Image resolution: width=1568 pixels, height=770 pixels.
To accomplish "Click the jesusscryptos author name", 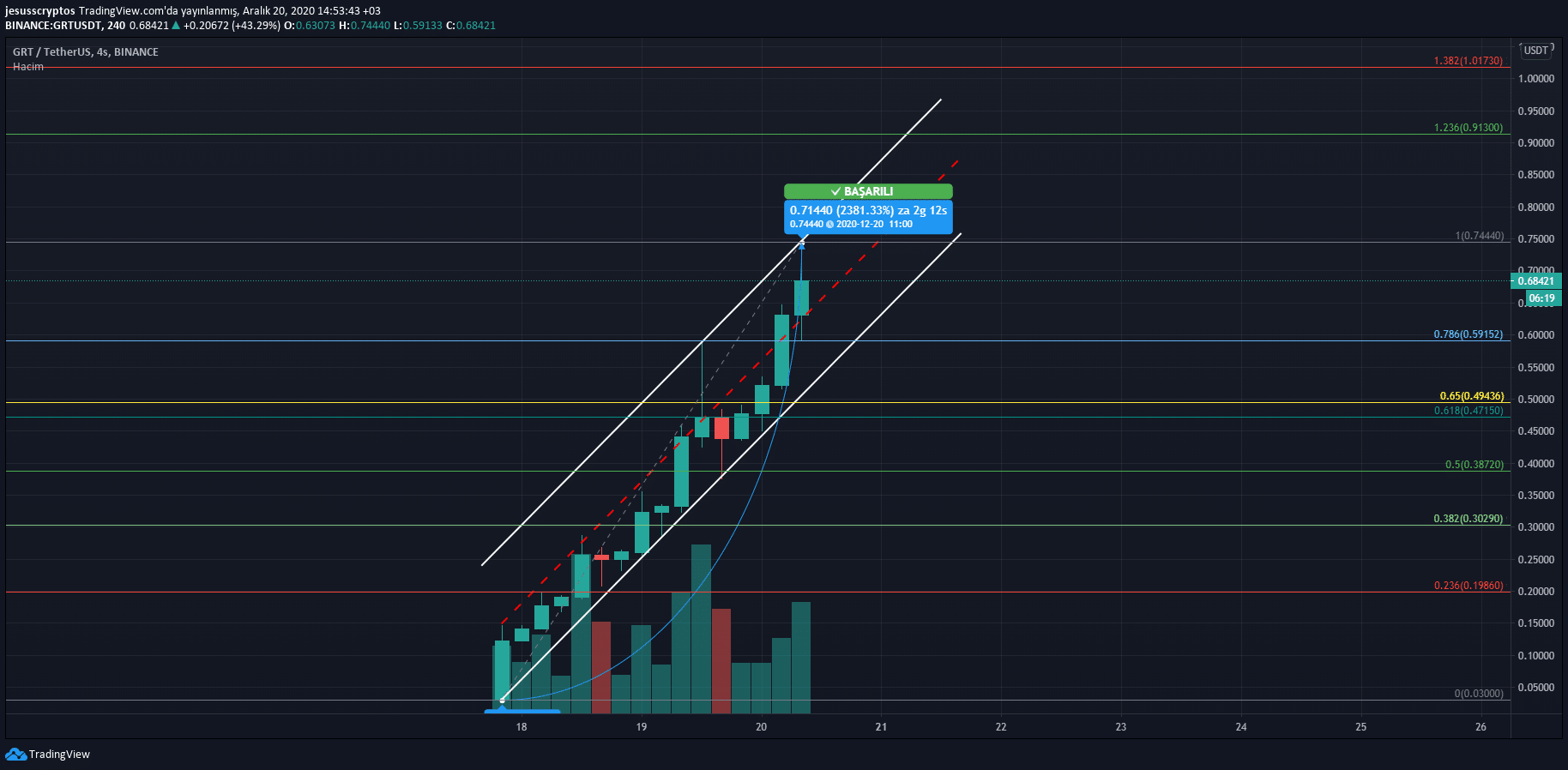I will pos(40,11).
